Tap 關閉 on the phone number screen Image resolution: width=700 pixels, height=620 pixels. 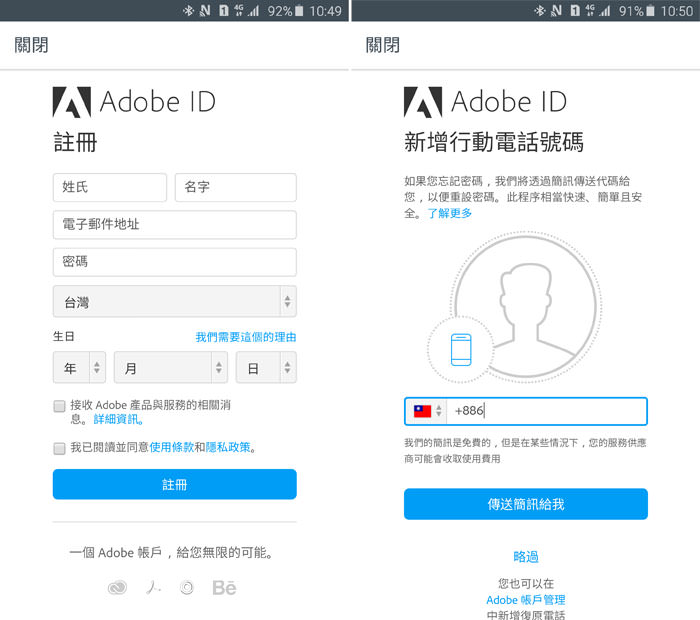click(383, 45)
